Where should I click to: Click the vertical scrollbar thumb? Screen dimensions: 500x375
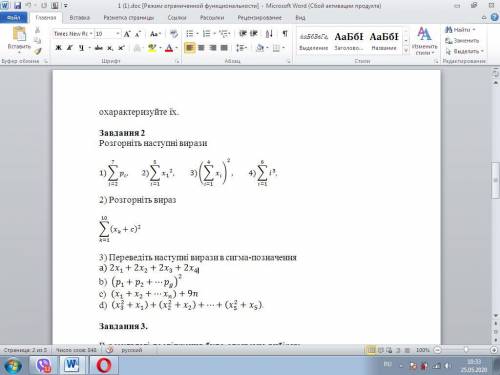(496, 180)
